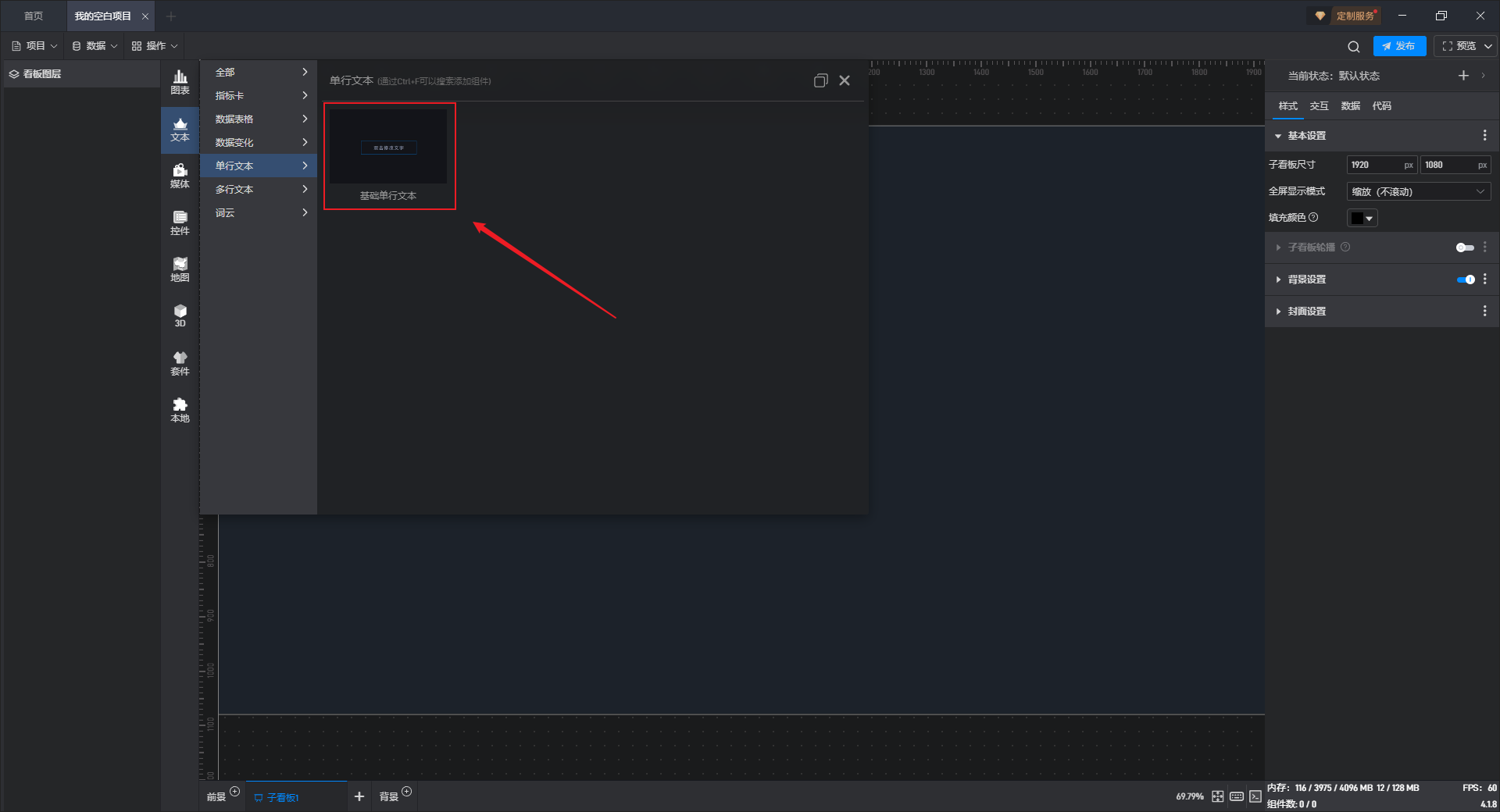This screenshot has width=1500, height=812.
Task: Expand the 封面设置 section
Action: [1306, 312]
